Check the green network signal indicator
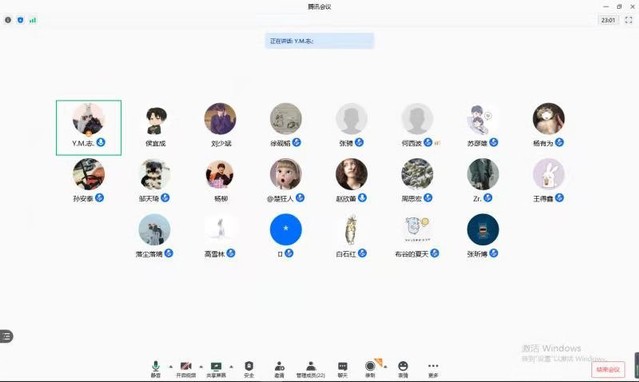 33,20
